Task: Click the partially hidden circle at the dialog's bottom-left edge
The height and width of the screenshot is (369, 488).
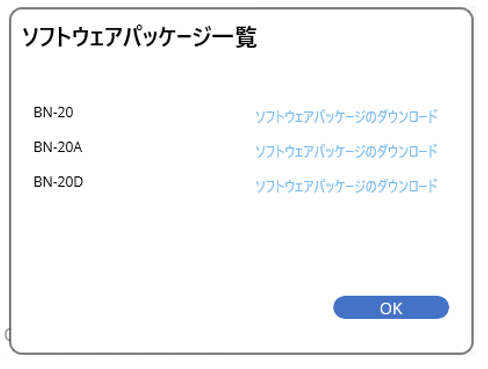Action: [7, 334]
